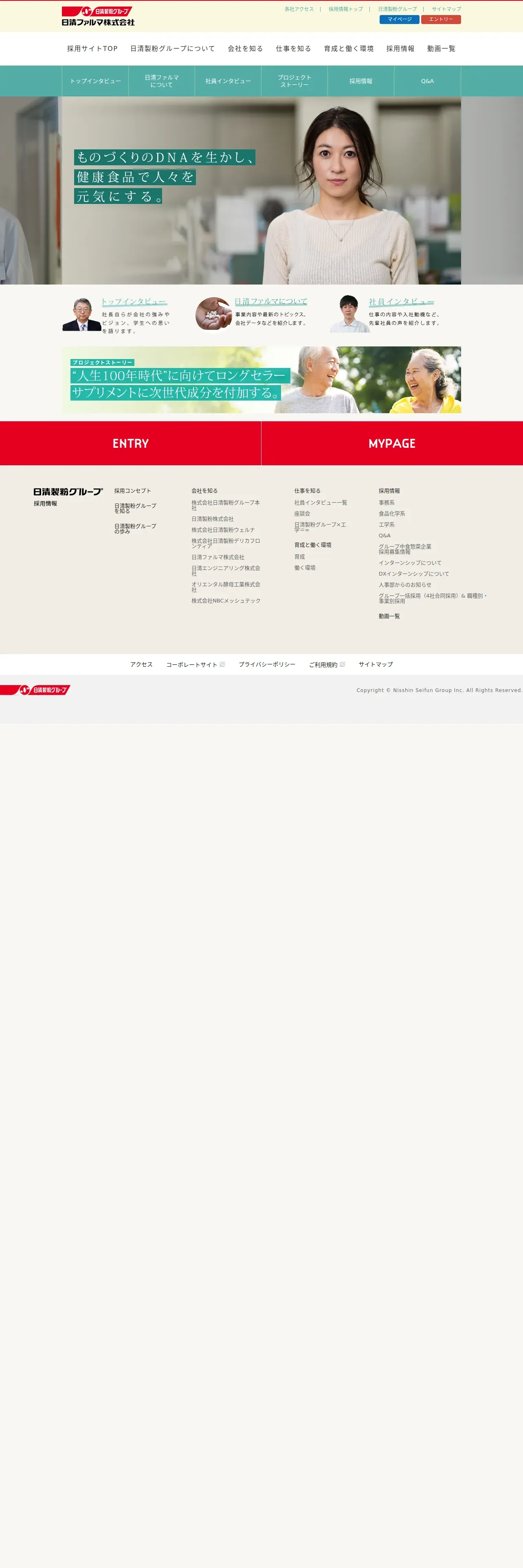Screen dimensions: 523x1568
Task: Click the president's portrait thumbnail
Action: [81, 314]
